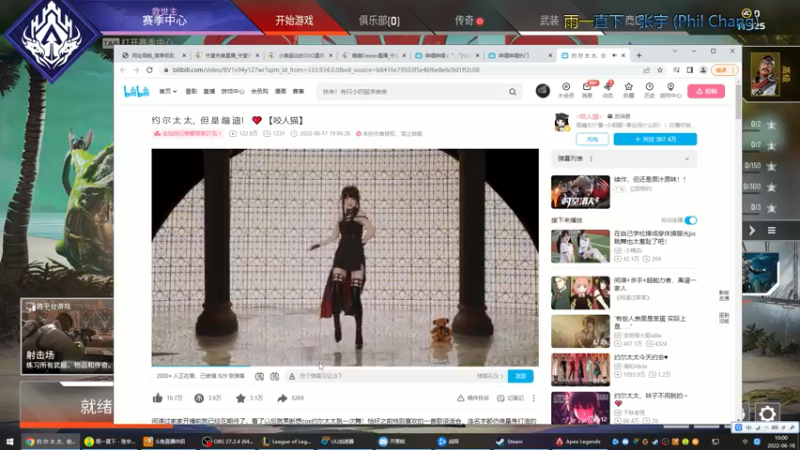The image size is (800, 450).
Task: Click the video progress bar
Action: tap(345, 366)
